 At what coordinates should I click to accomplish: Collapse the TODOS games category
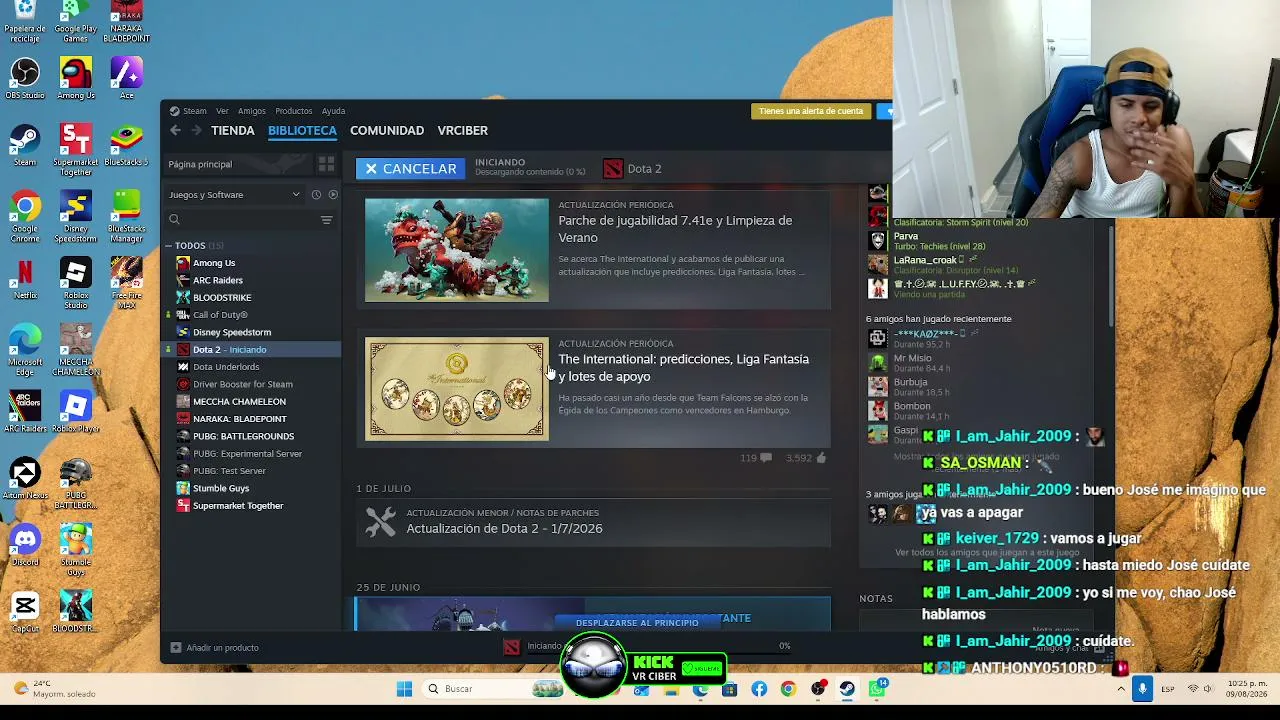pyautogui.click(x=168, y=246)
